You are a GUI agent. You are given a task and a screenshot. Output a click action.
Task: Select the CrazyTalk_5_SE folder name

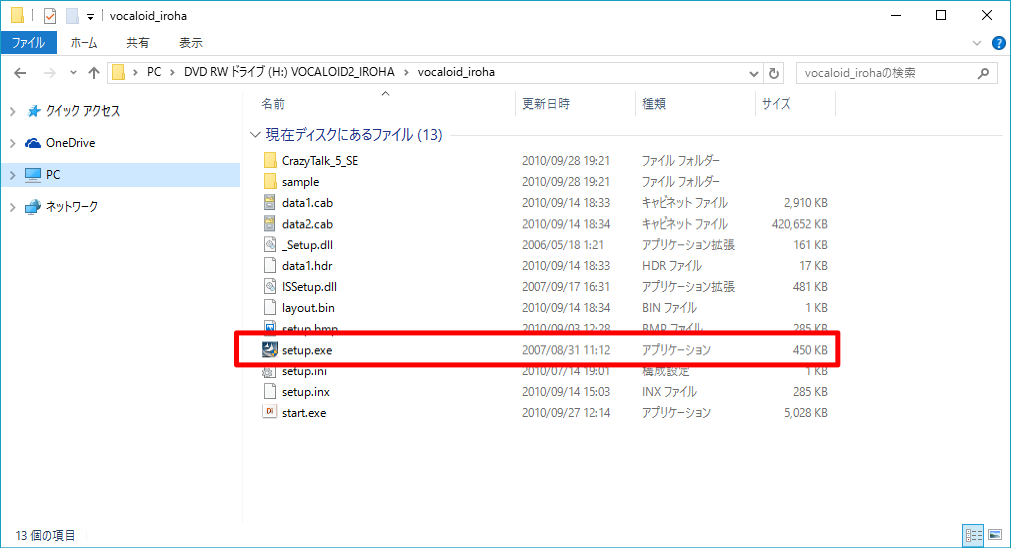tap(320, 161)
